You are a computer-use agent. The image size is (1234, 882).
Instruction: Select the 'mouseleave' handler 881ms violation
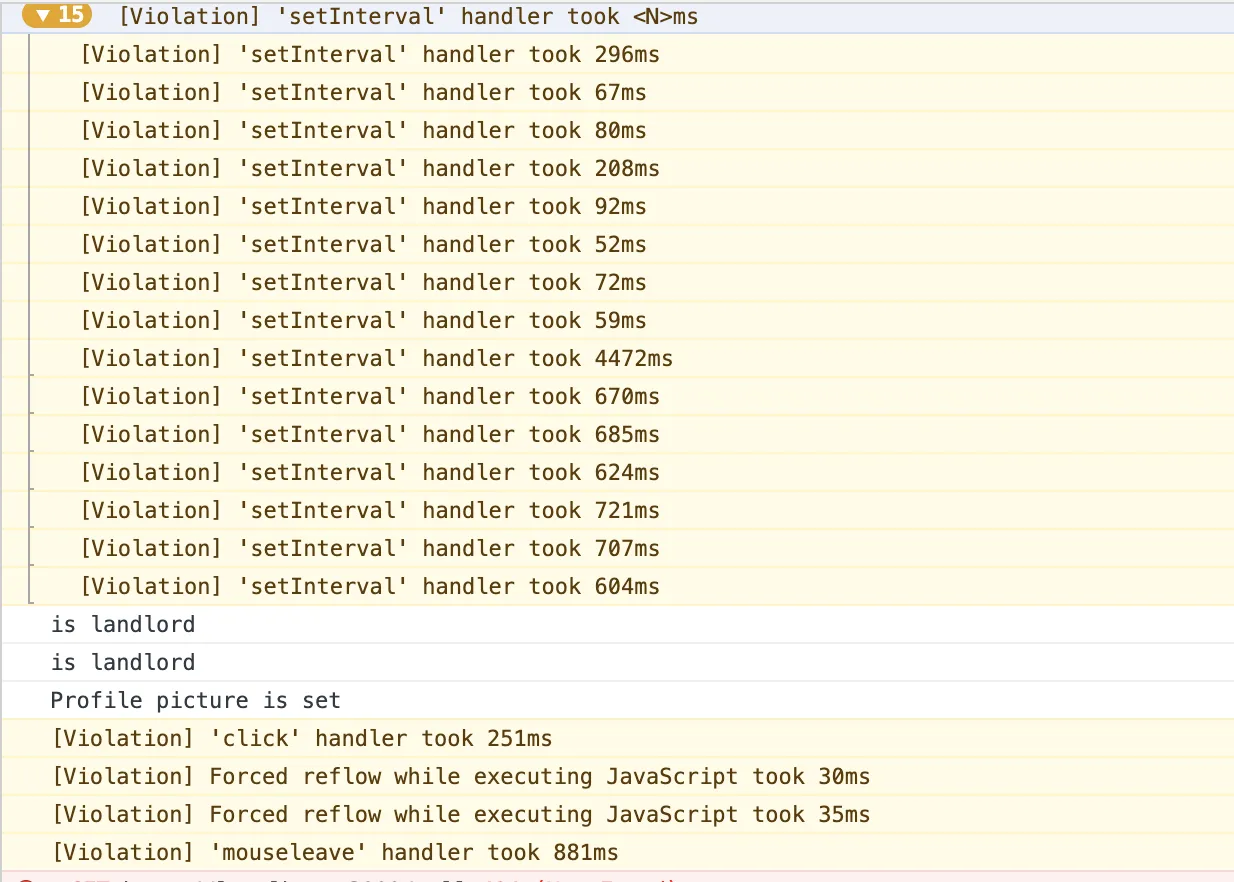(335, 853)
